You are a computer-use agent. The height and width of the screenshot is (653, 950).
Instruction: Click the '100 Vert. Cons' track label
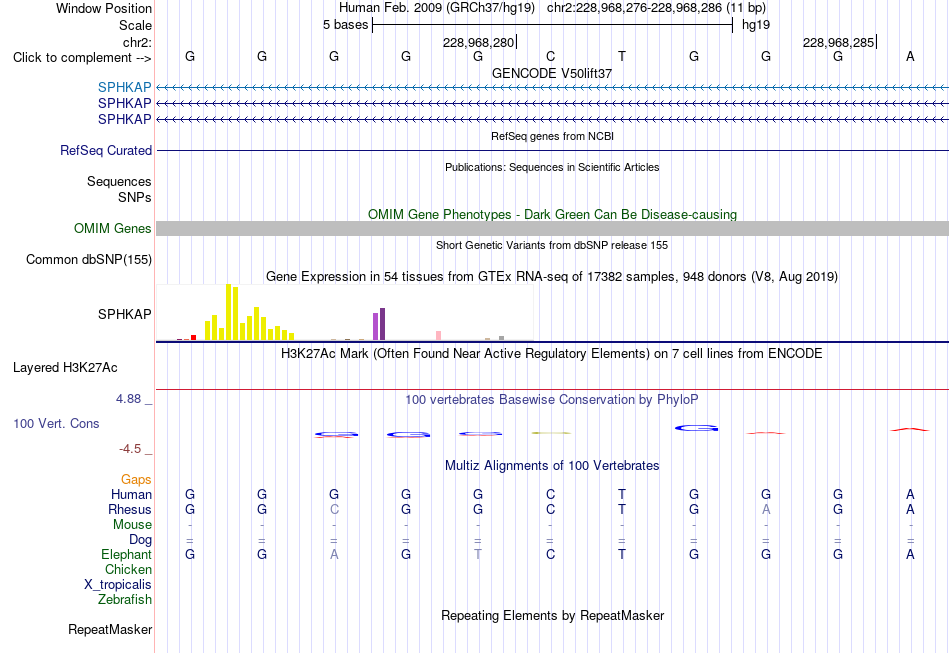click(x=56, y=423)
